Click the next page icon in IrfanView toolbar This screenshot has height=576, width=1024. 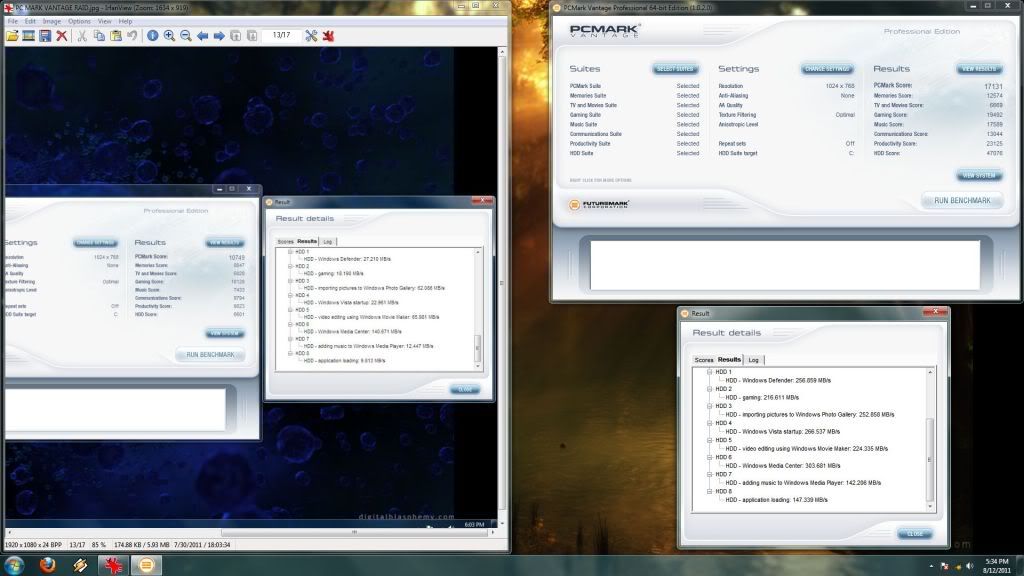coord(252,36)
